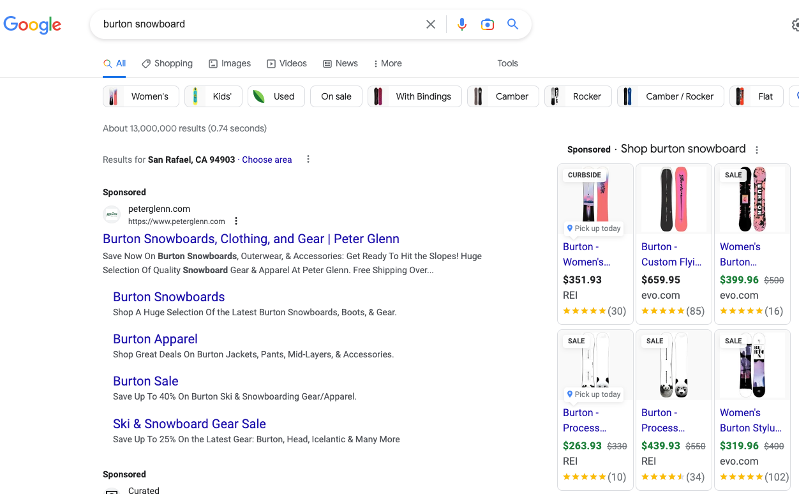800x495 pixels.
Task: Open Ski & Snowboard Gear Sale sitelink
Action: [x=189, y=424]
